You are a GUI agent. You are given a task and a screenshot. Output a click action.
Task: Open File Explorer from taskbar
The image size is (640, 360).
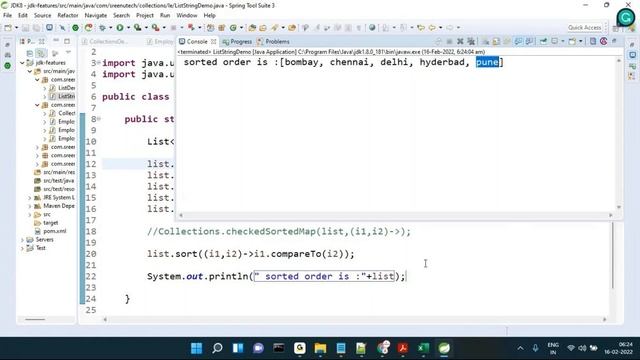pos(320,348)
